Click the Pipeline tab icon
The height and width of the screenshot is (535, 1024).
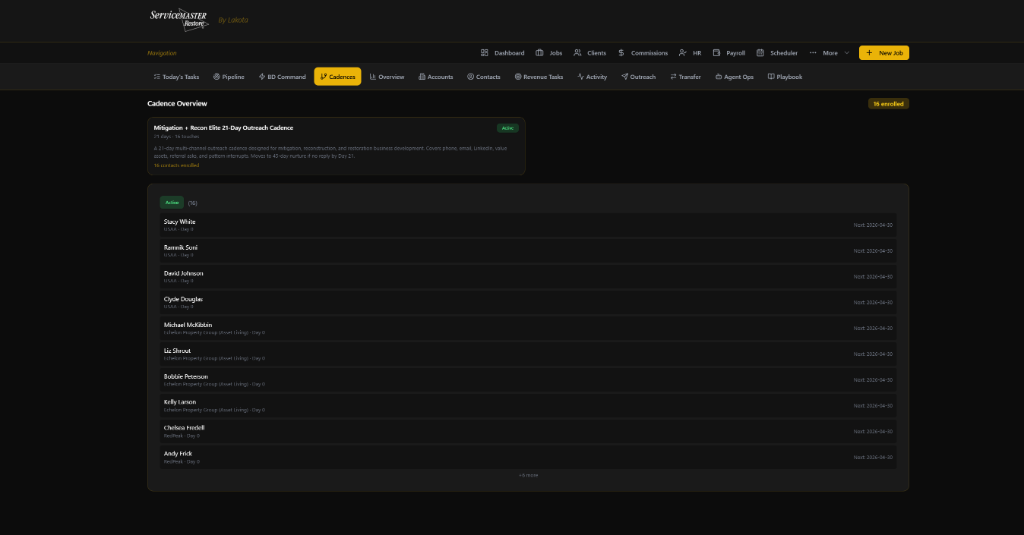(216, 76)
